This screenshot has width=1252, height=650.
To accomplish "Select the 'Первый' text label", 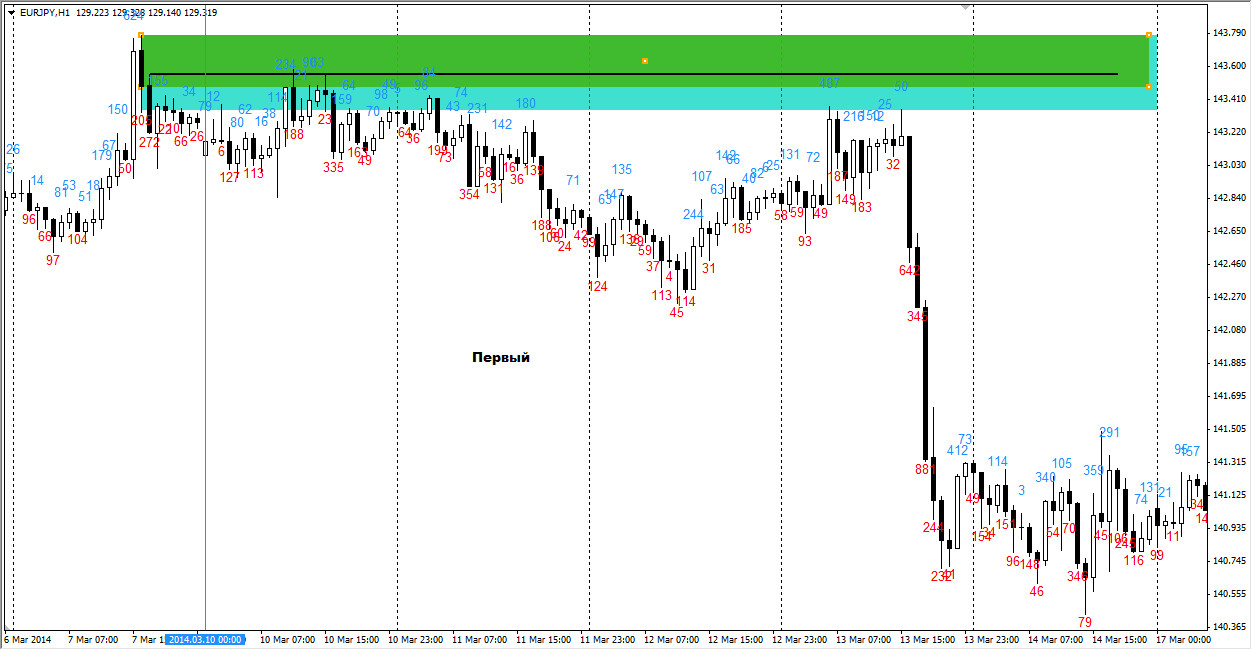I will coord(501,358).
